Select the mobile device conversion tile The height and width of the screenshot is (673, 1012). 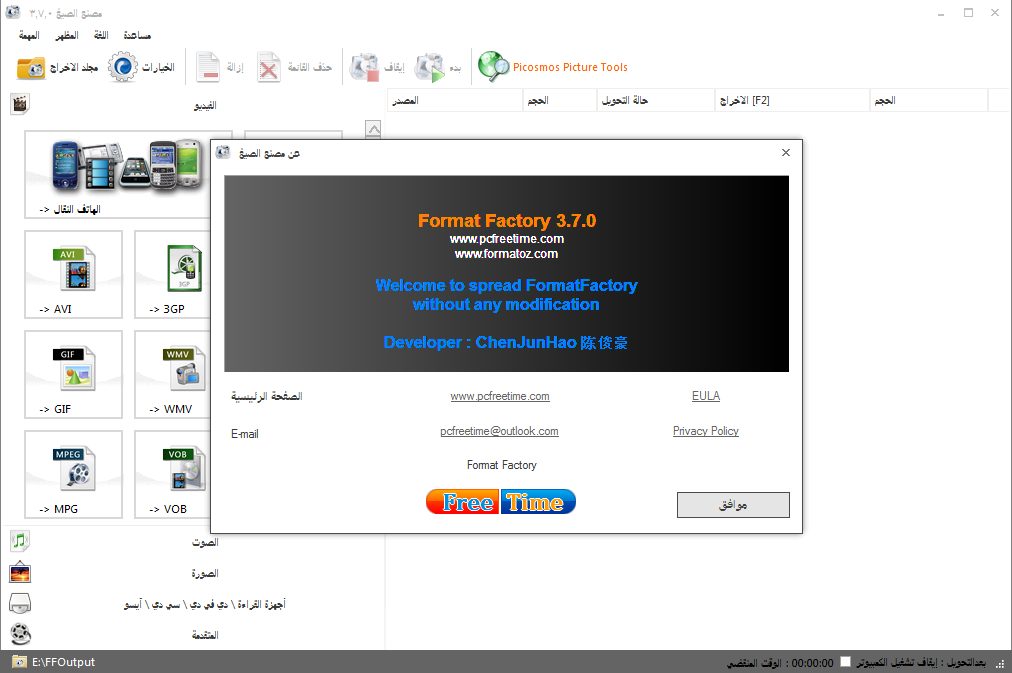(118, 174)
